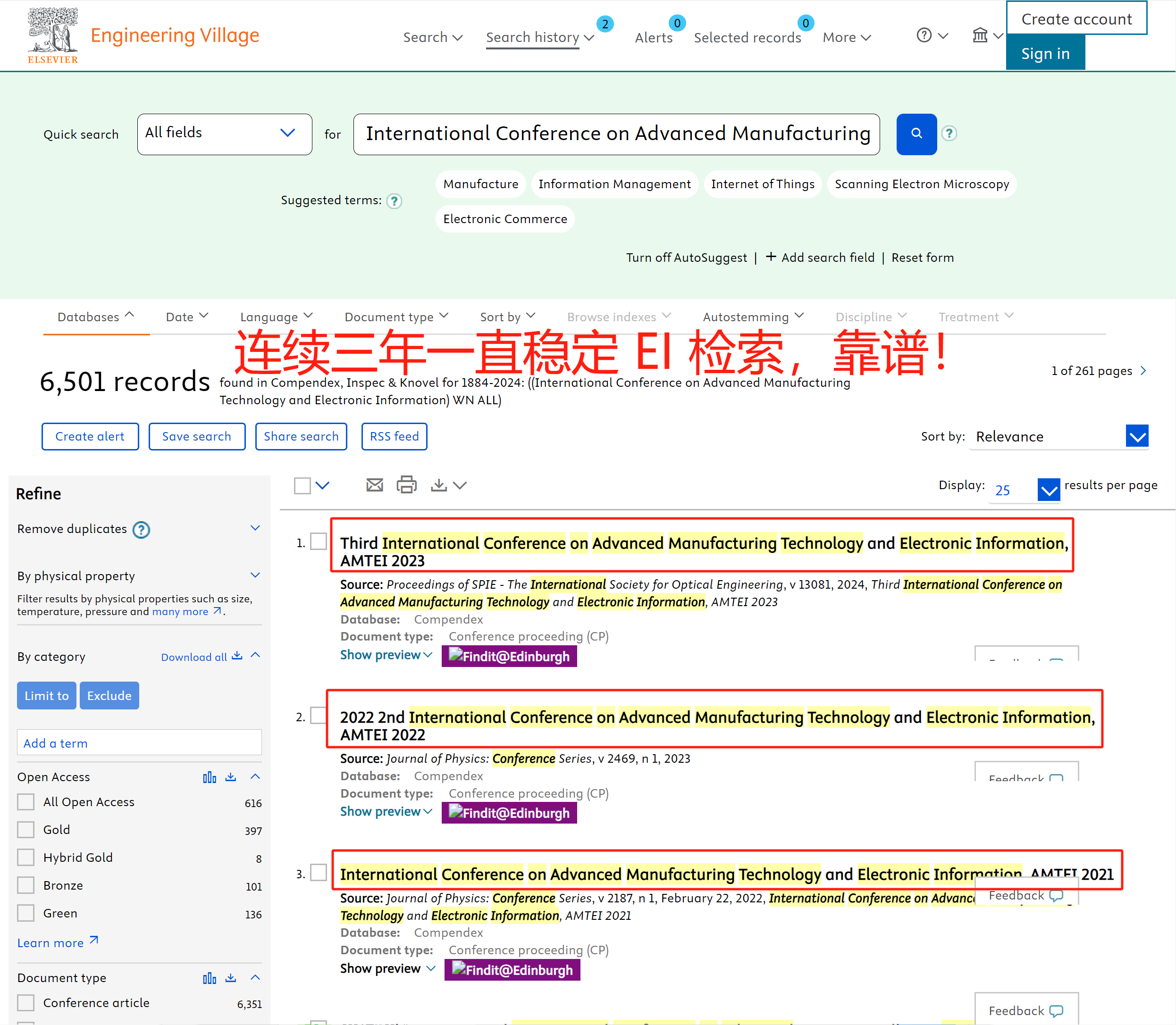Open the Databases filter tab
1176x1025 pixels.
pyautogui.click(x=96, y=317)
